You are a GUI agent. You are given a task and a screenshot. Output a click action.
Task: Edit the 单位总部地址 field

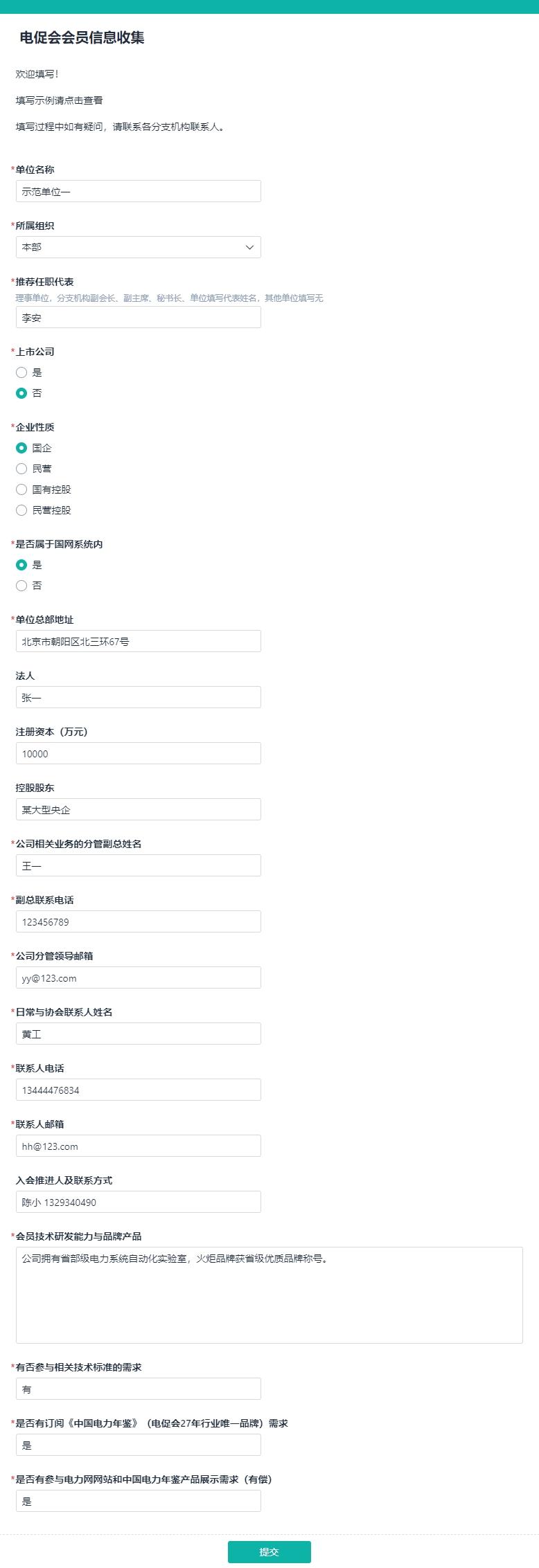pos(139,641)
